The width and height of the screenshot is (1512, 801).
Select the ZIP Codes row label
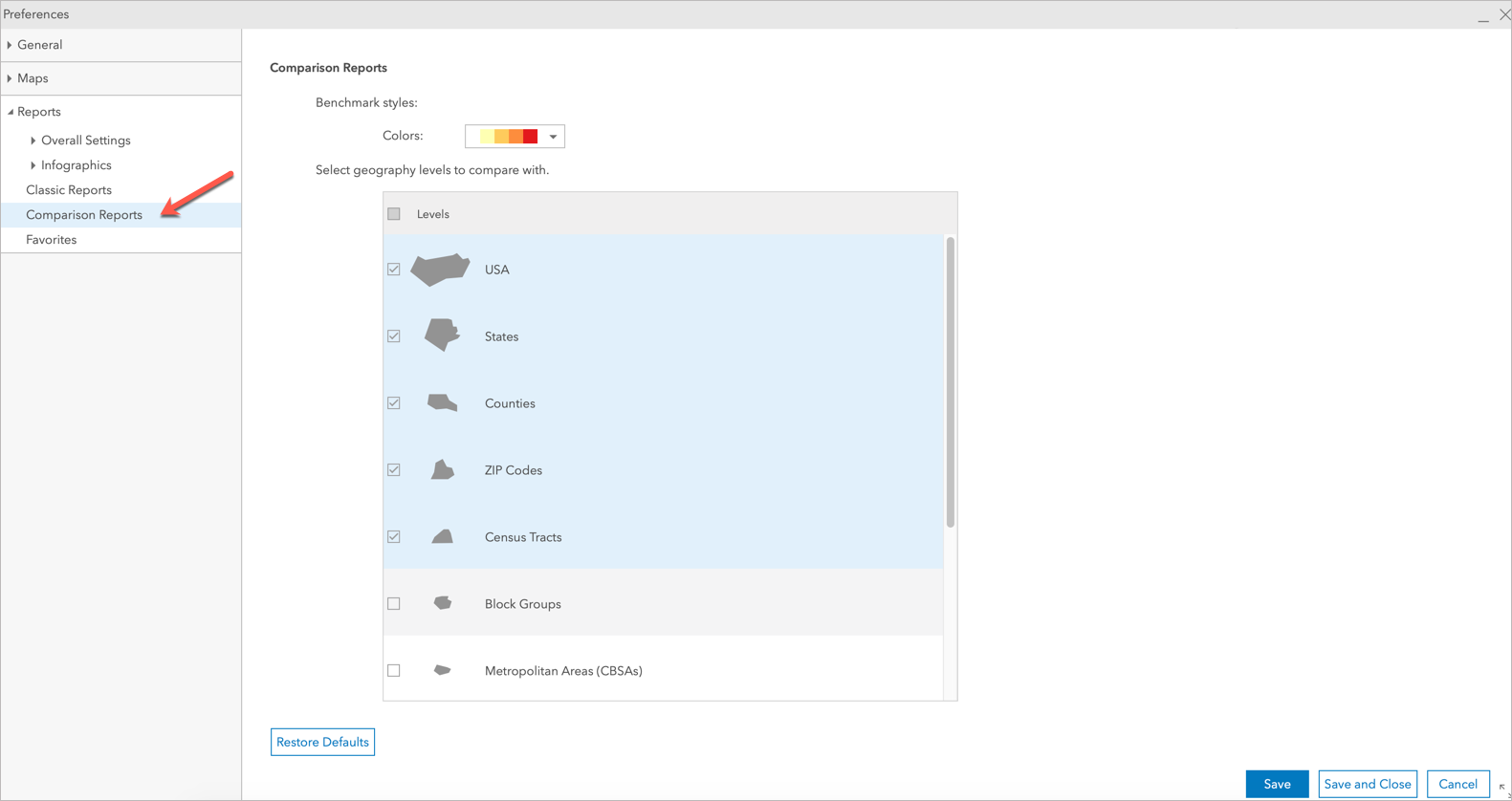click(x=514, y=470)
